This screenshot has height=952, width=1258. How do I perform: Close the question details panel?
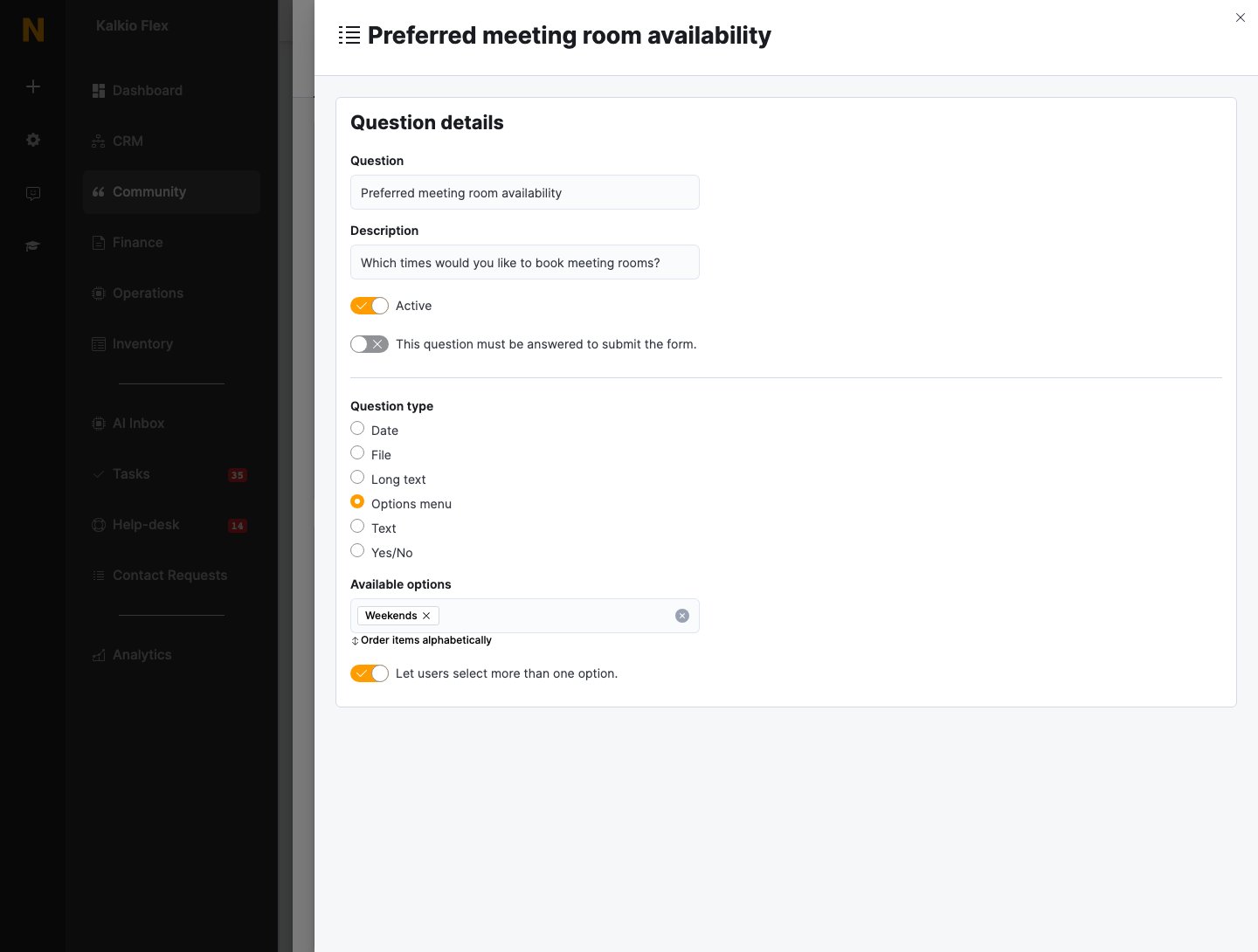[1241, 17]
